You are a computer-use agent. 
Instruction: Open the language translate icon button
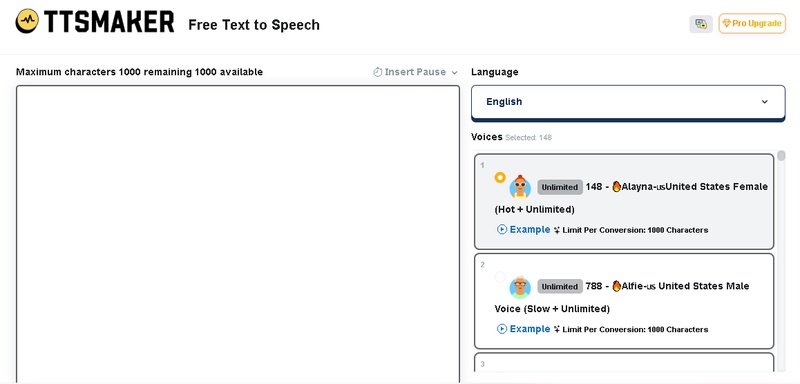[x=701, y=23]
